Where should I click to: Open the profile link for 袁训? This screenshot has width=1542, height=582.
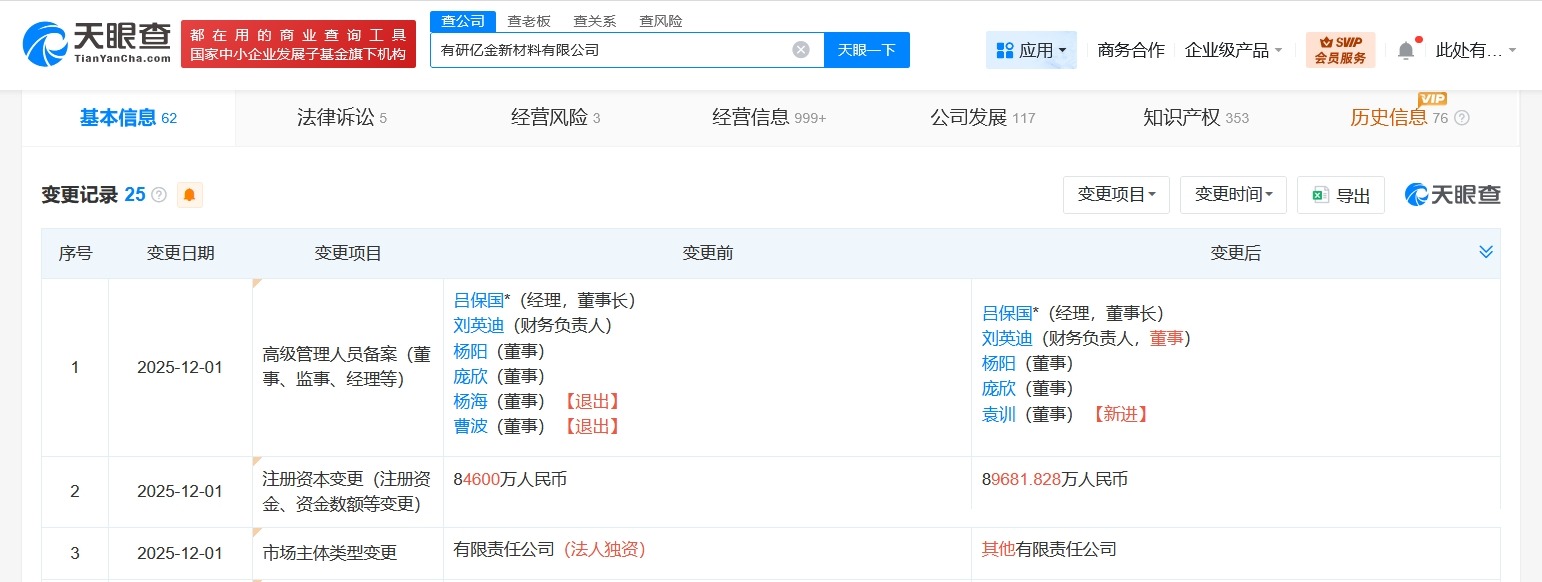tap(998, 414)
